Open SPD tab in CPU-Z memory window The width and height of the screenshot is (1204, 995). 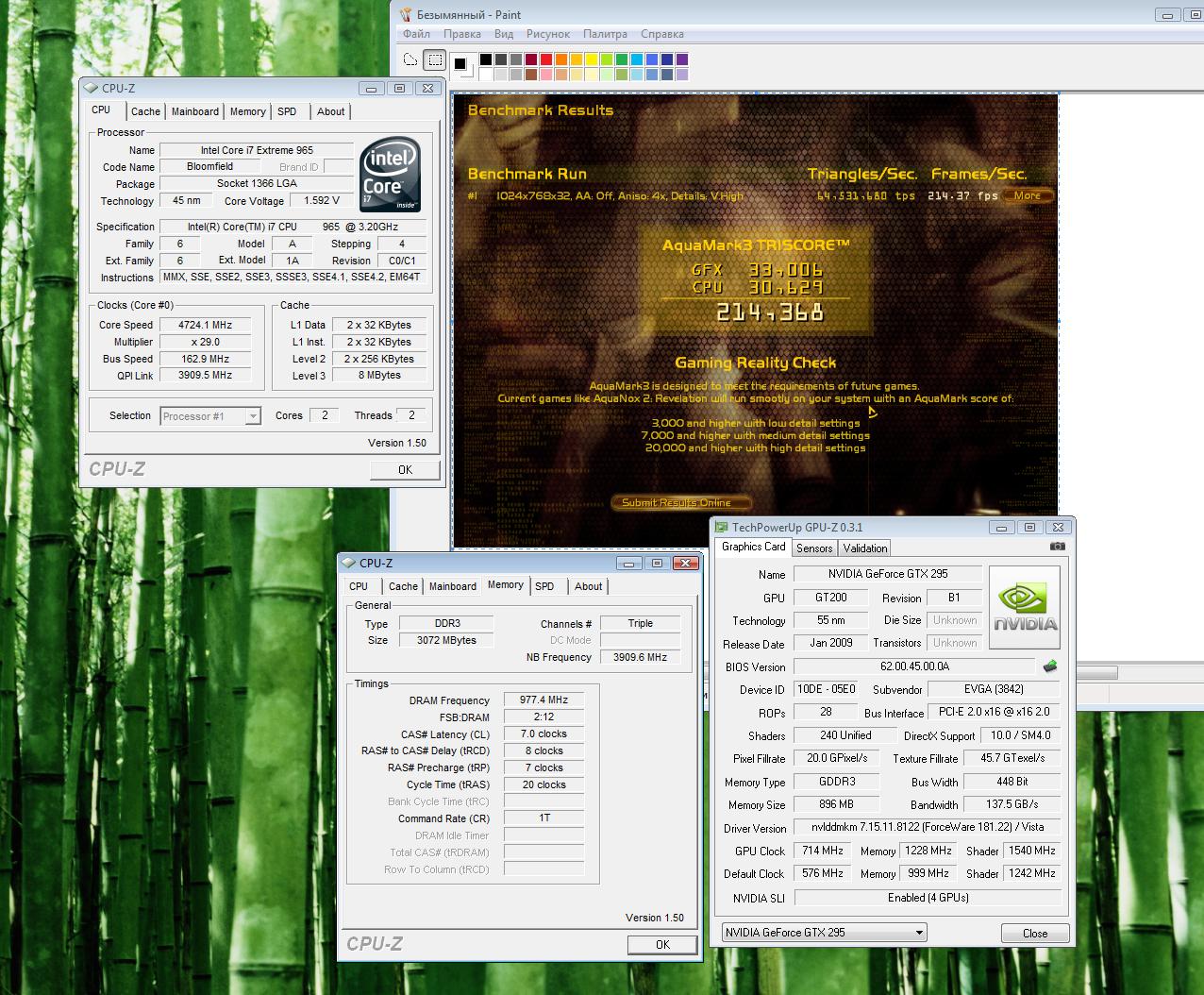tap(544, 586)
